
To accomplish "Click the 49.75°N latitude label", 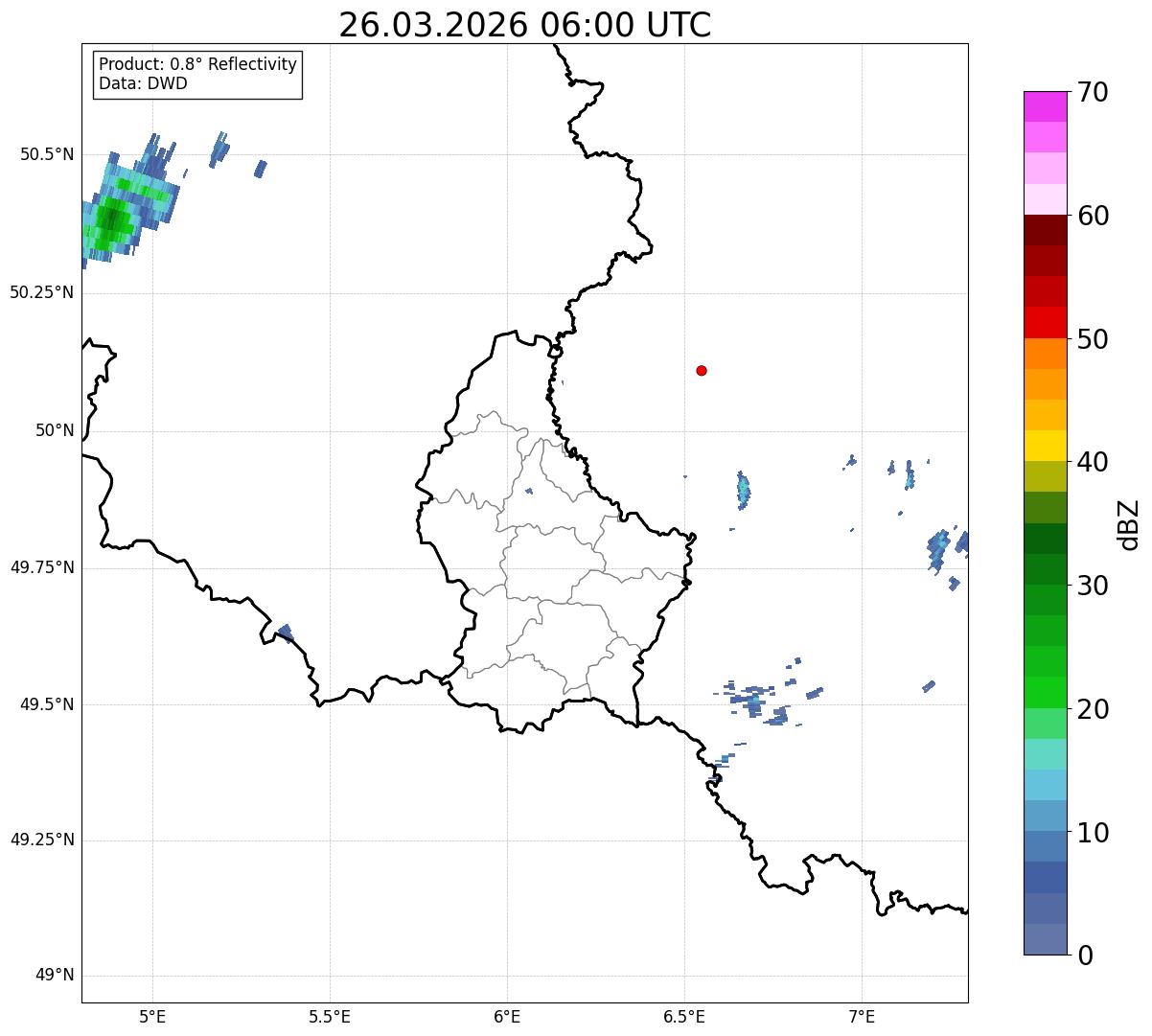I will click(x=42, y=567).
